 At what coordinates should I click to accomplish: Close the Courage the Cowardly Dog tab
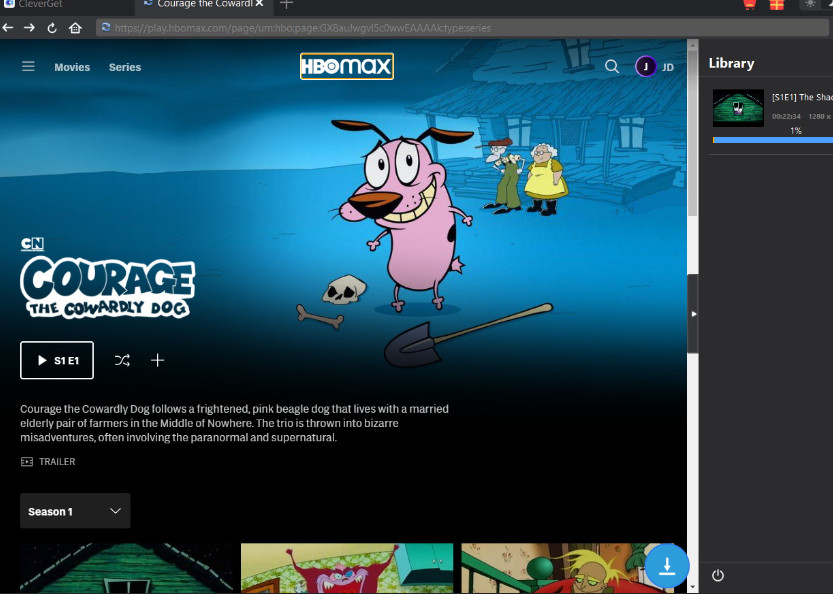[x=259, y=4]
